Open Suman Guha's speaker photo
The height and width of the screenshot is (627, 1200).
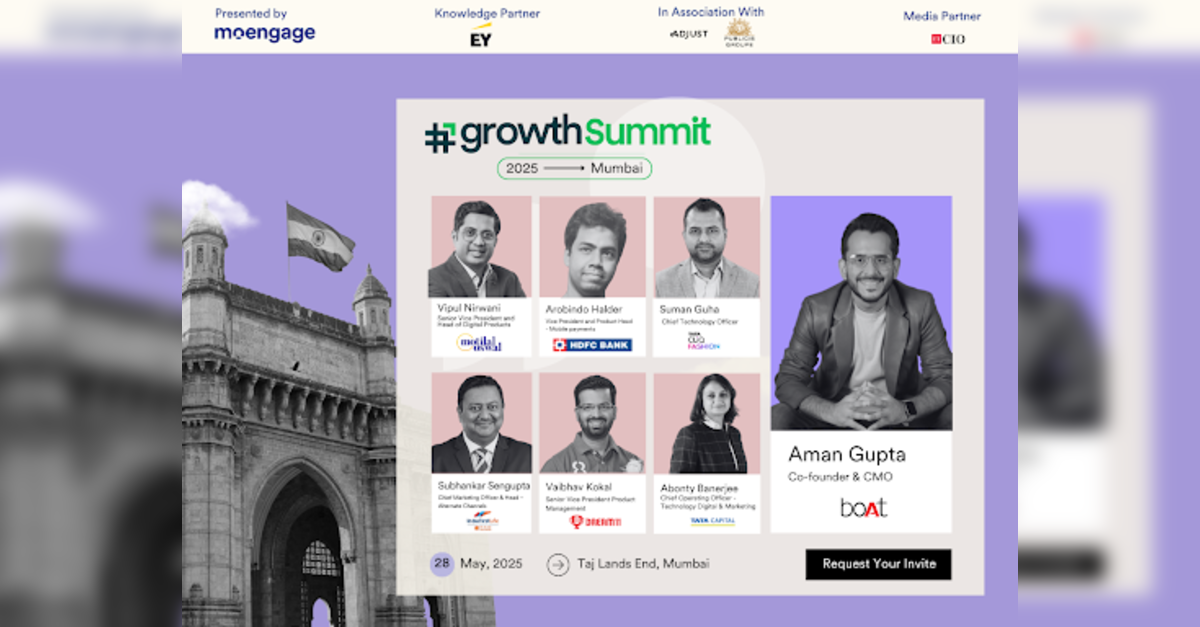point(706,247)
